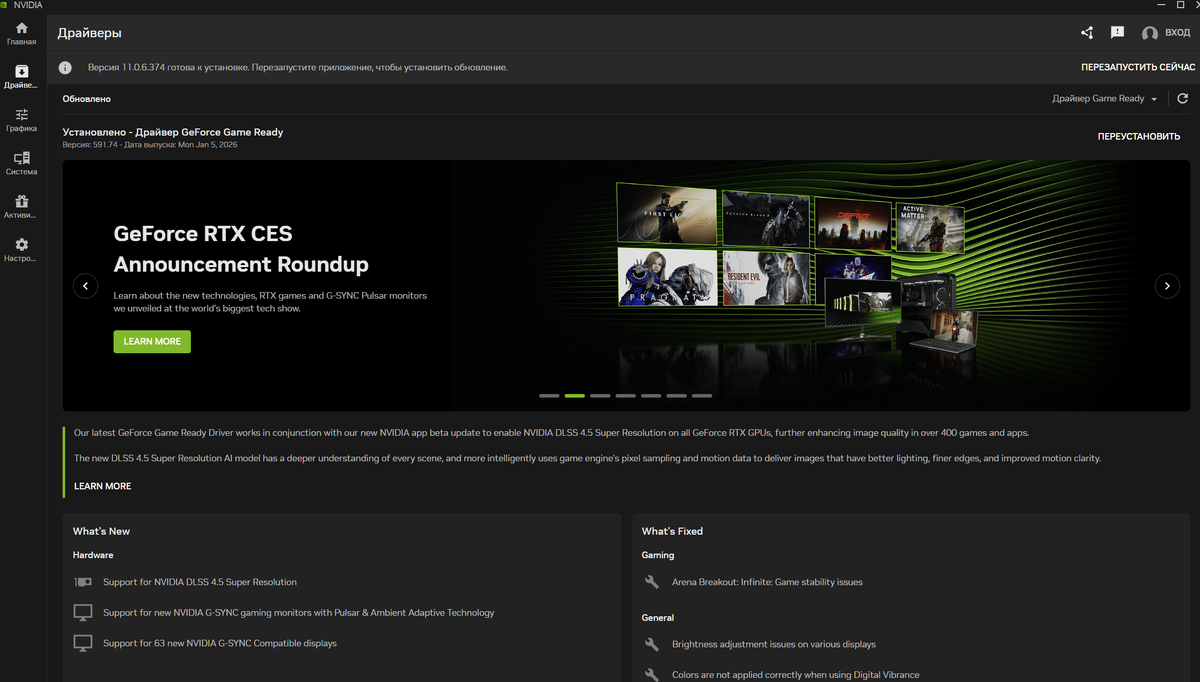Click the Обновлено status label

tap(87, 99)
